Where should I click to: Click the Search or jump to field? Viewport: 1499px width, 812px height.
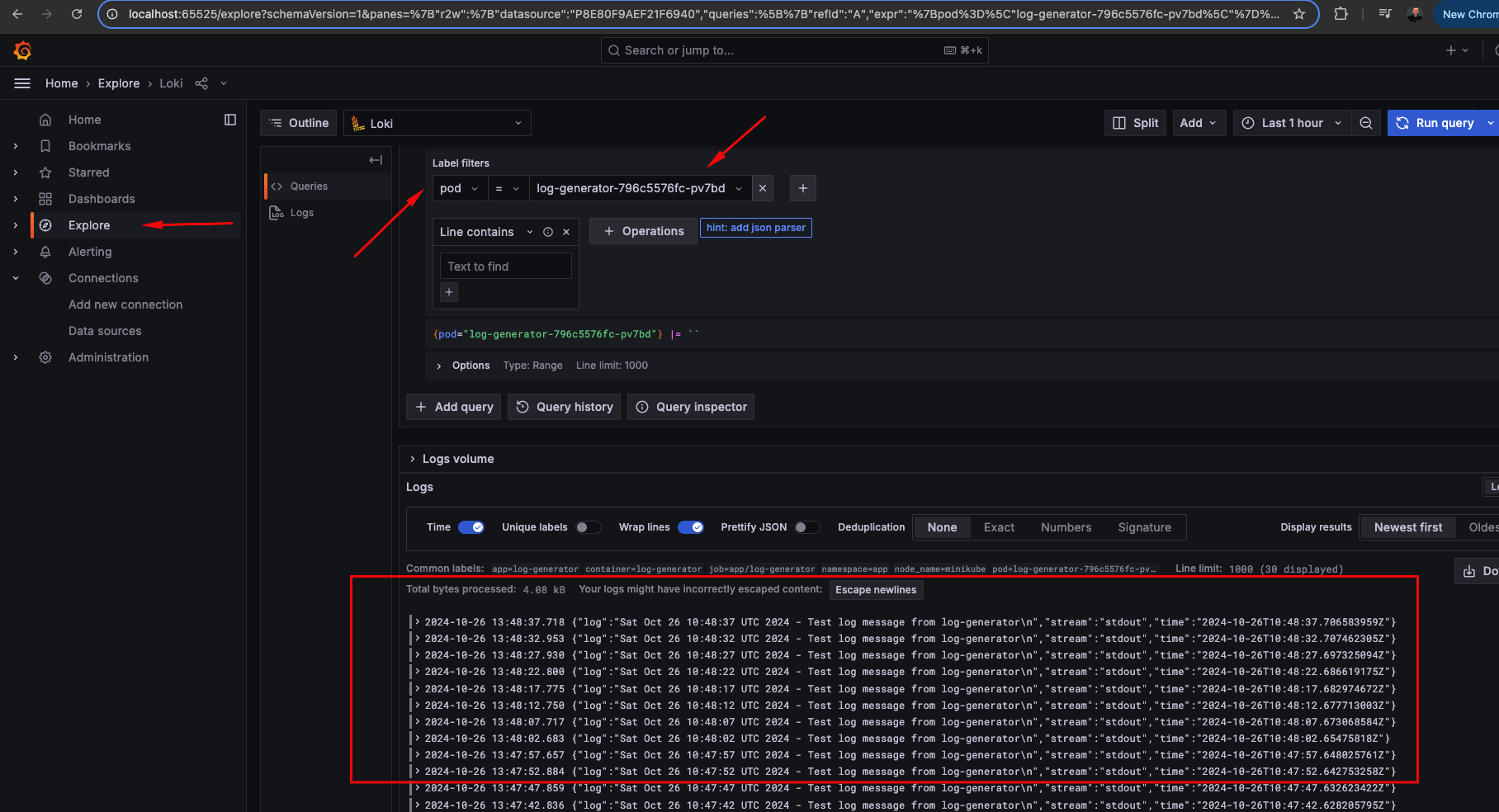point(795,50)
